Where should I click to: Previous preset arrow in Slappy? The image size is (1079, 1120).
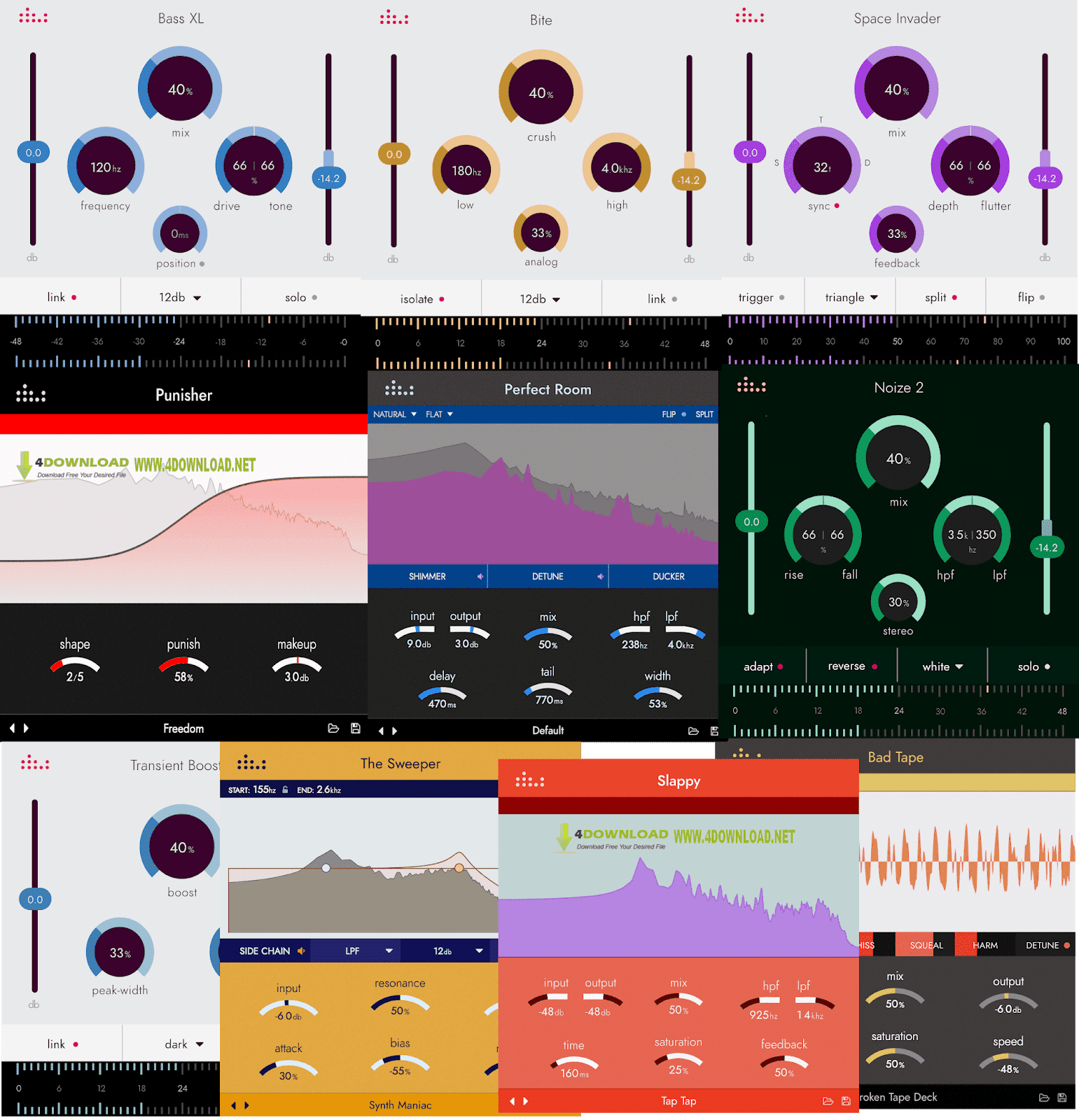tap(512, 1101)
